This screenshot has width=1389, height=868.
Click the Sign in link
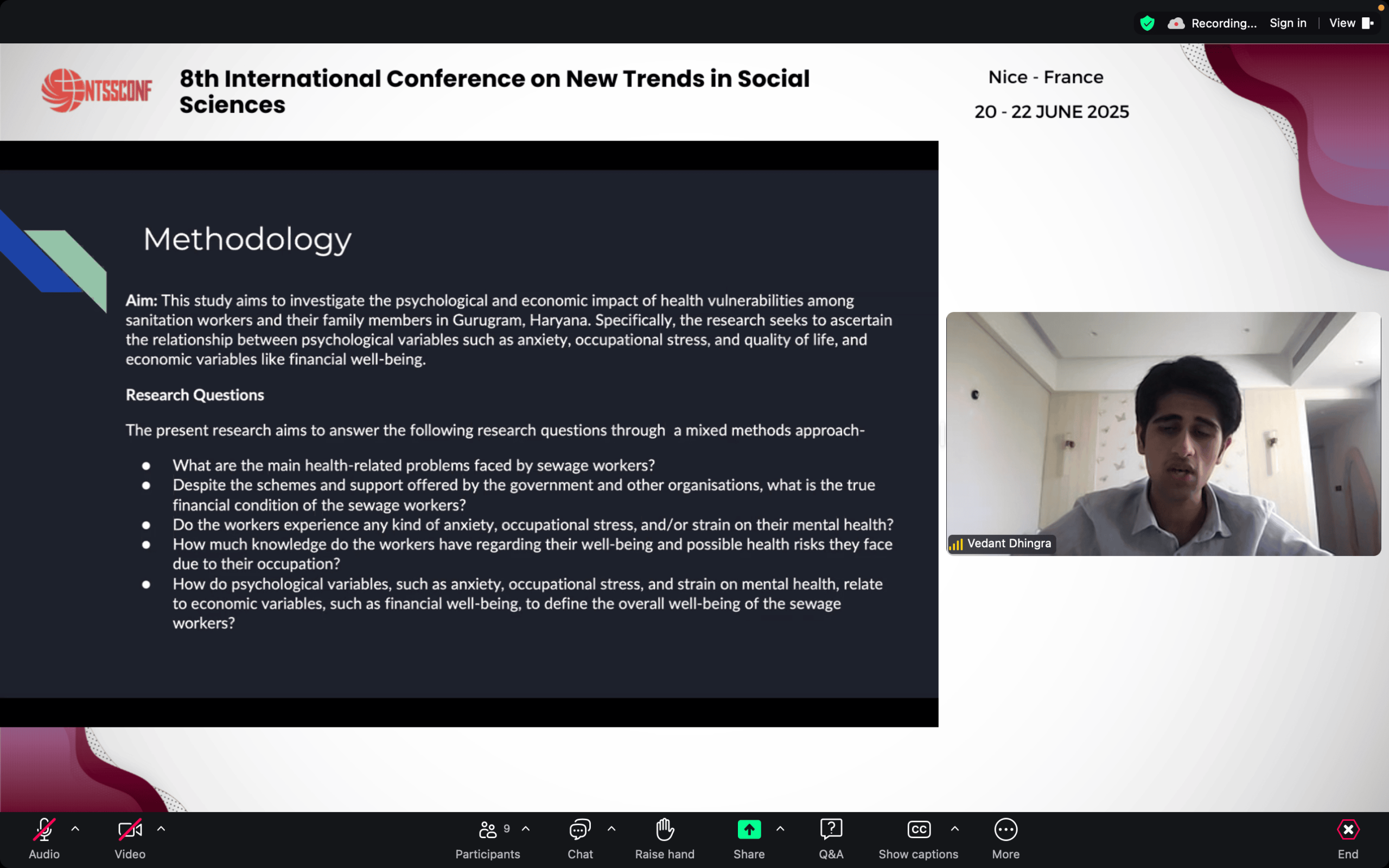click(1288, 23)
